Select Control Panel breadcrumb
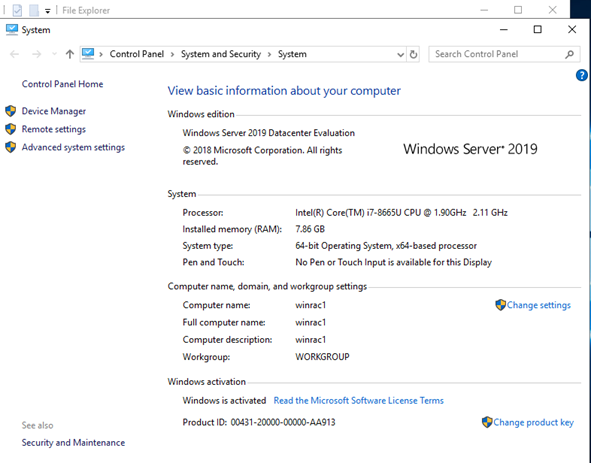The height and width of the screenshot is (463, 591). pos(137,54)
